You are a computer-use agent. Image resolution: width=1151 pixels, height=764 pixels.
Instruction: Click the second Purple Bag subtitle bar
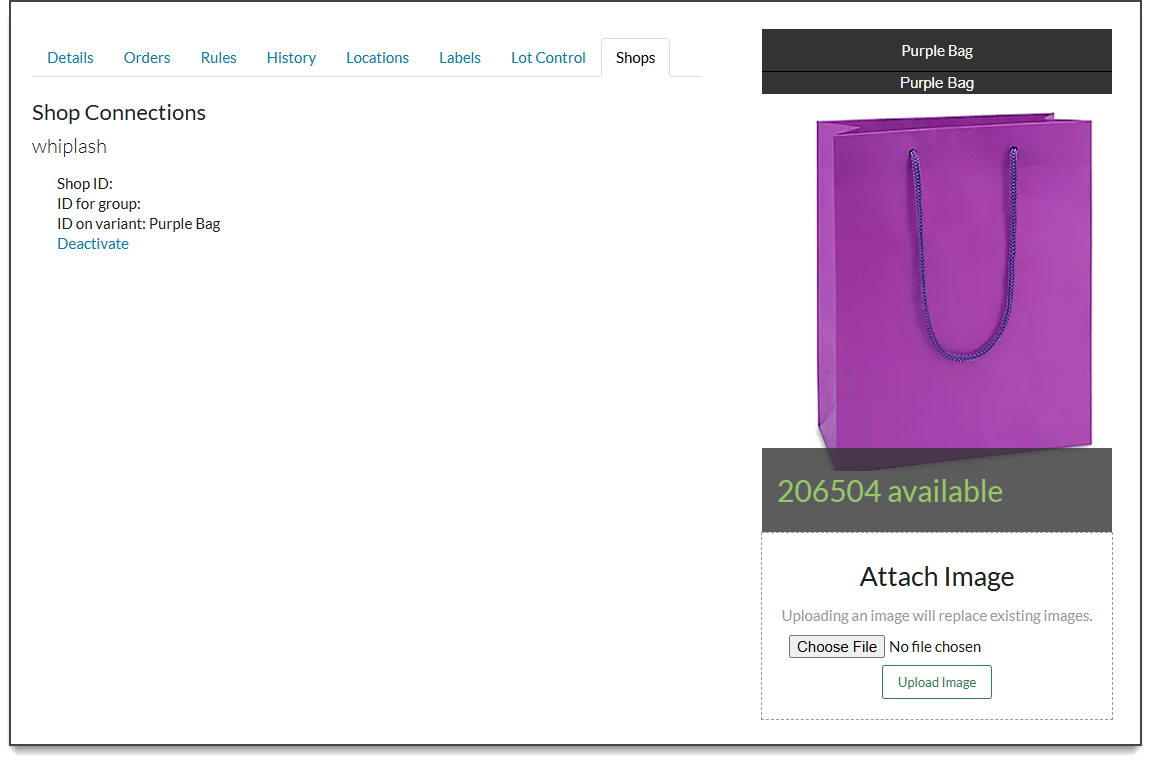tap(936, 83)
